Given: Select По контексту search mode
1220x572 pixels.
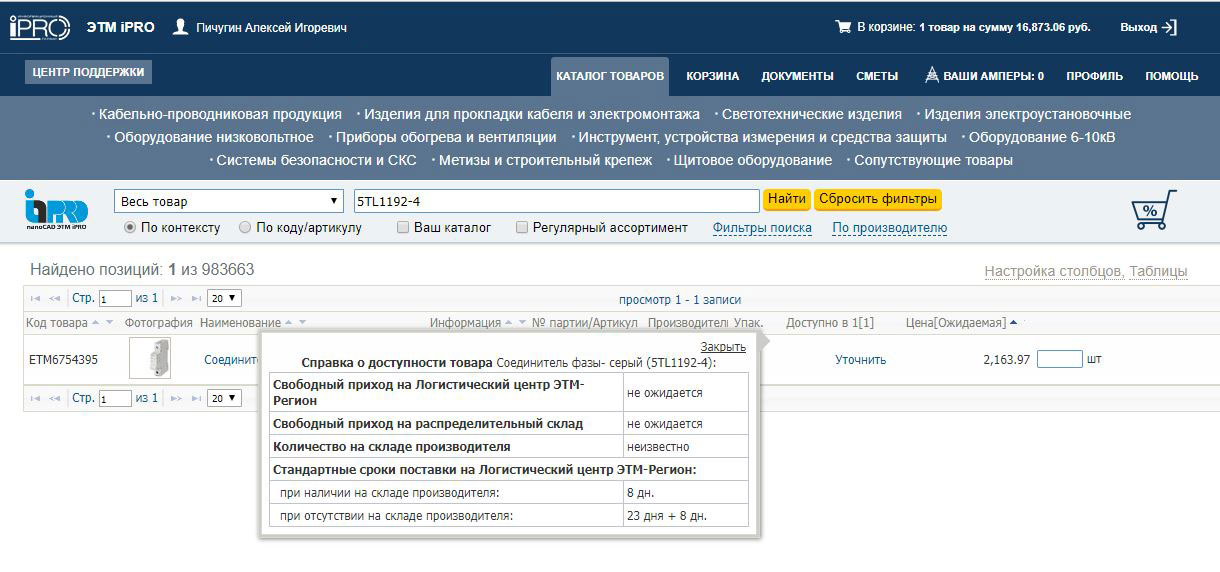Looking at the screenshot, I should tap(130, 228).
